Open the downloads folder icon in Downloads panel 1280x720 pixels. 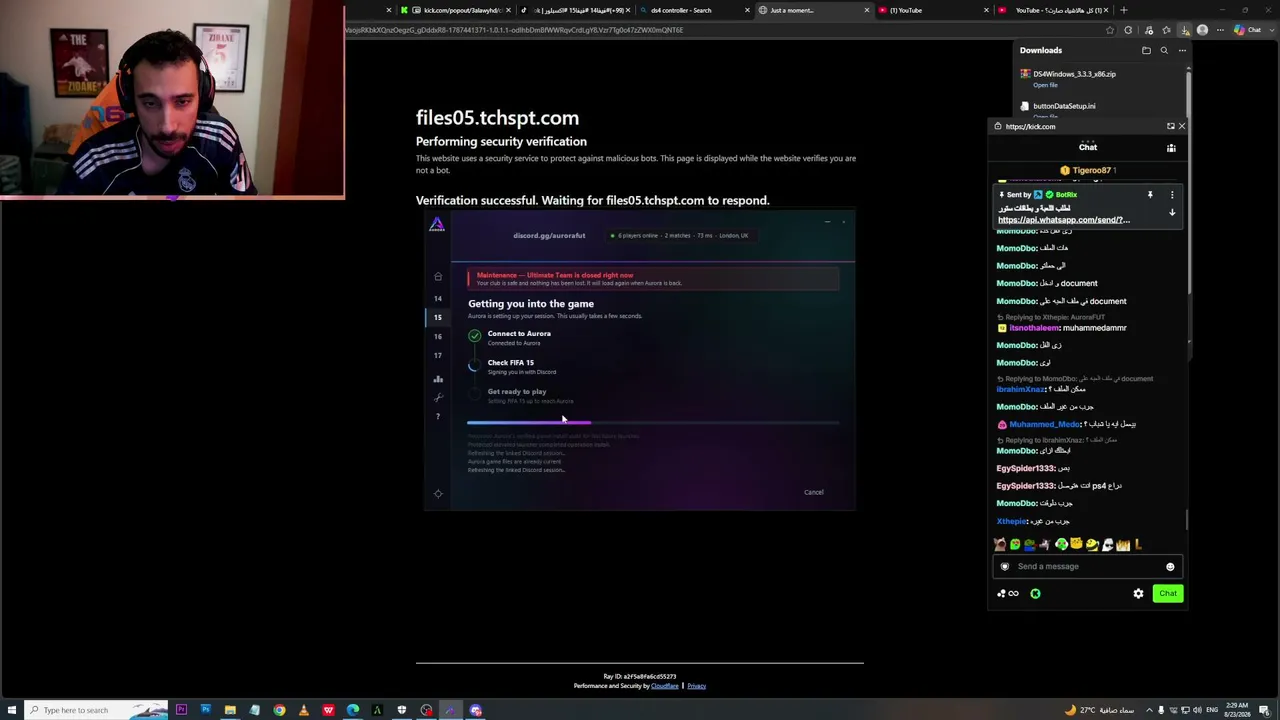(x=1146, y=50)
